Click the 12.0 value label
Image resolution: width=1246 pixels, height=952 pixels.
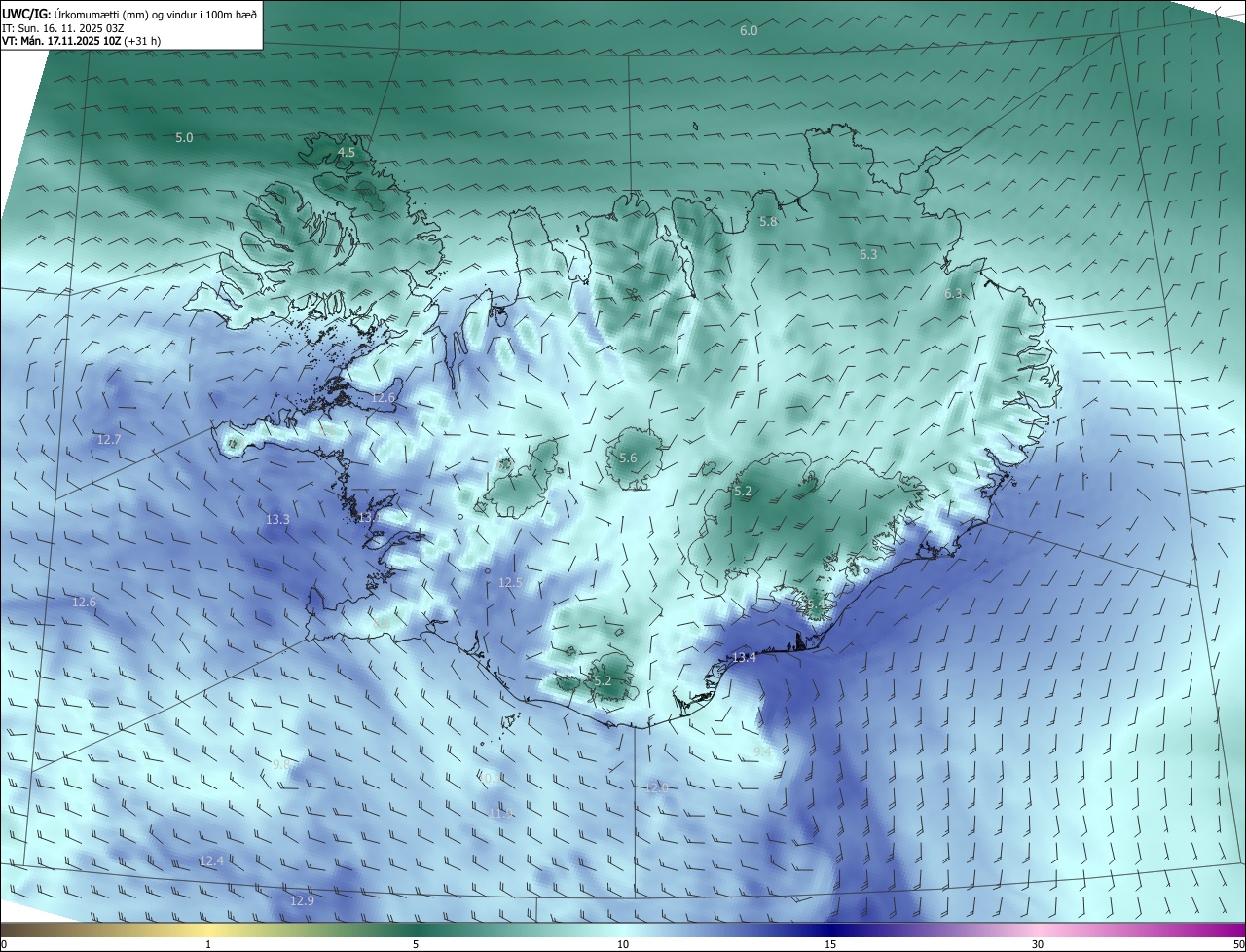tap(657, 787)
